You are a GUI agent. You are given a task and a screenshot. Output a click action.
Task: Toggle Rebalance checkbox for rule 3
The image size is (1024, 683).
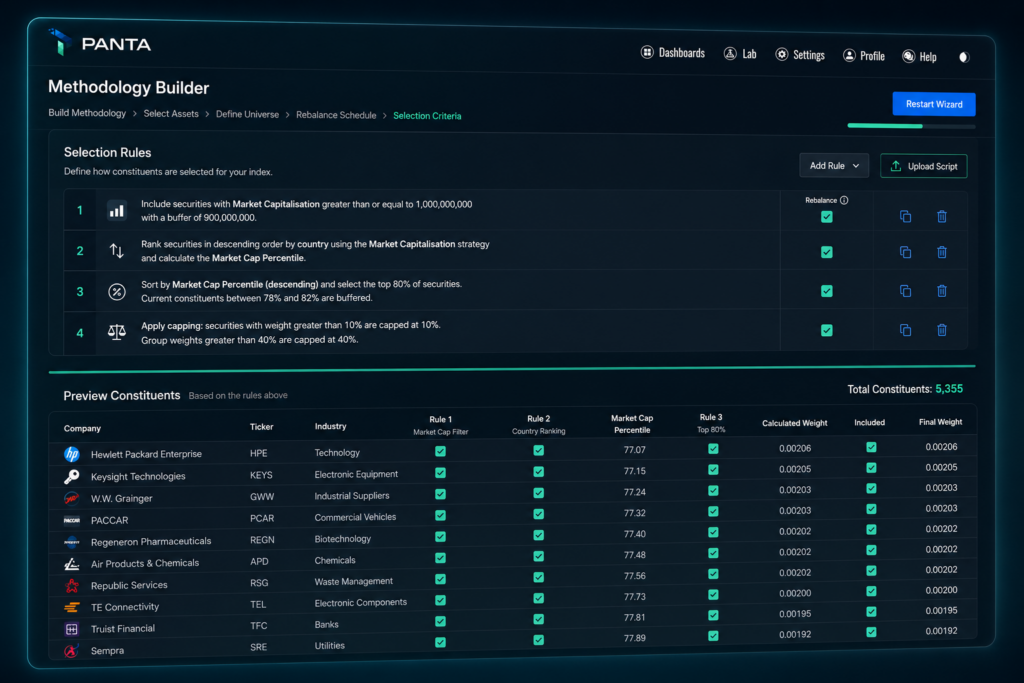tap(827, 291)
